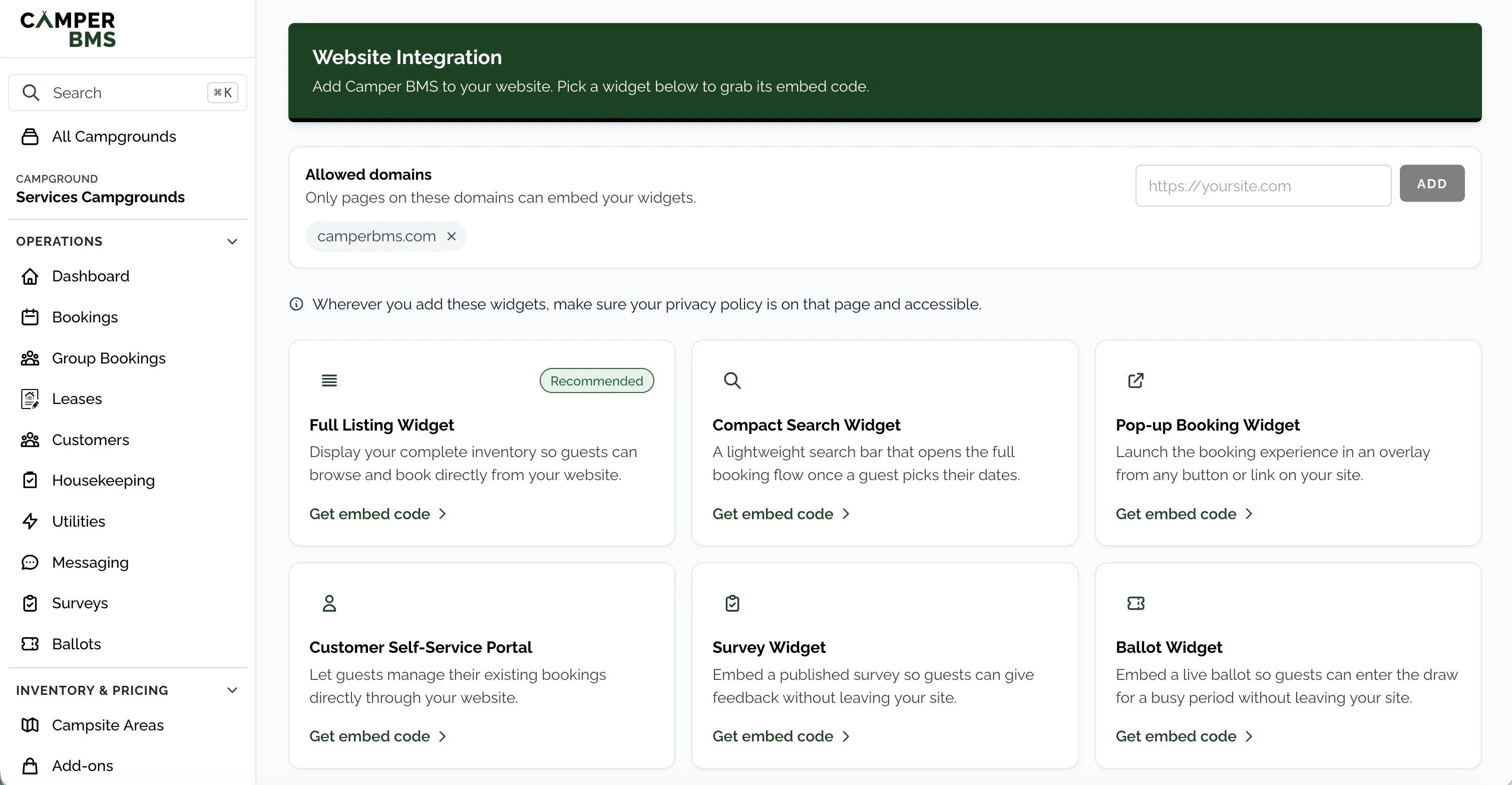The width and height of the screenshot is (1512, 785).
Task: Collapse the Inventory & Pricing section chevron
Action: (232, 690)
